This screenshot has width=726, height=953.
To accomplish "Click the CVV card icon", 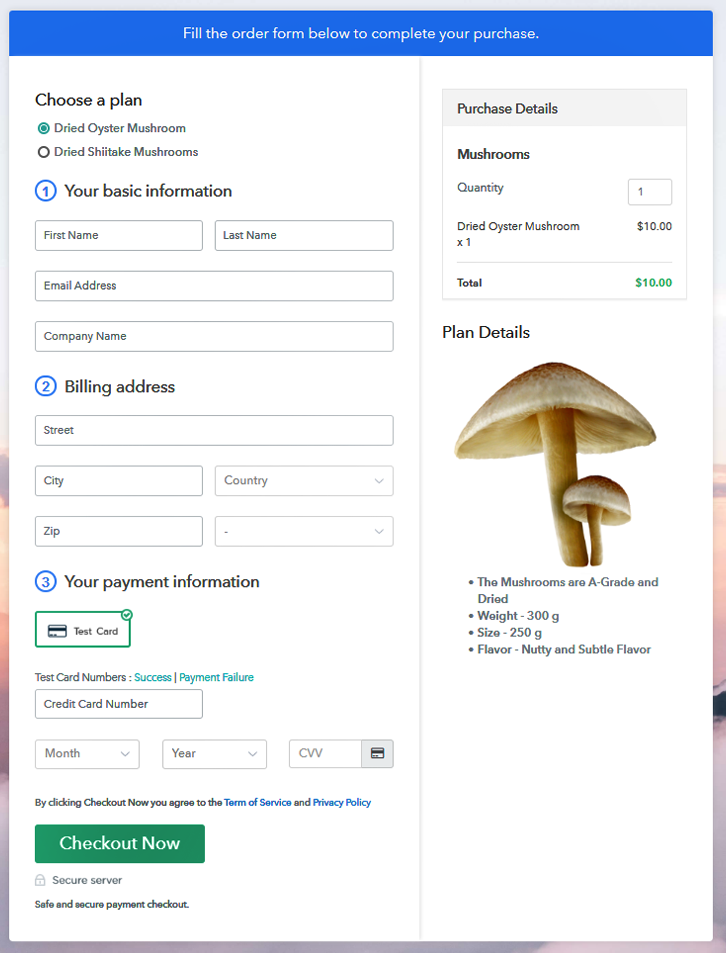I will click(x=377, y=754).
